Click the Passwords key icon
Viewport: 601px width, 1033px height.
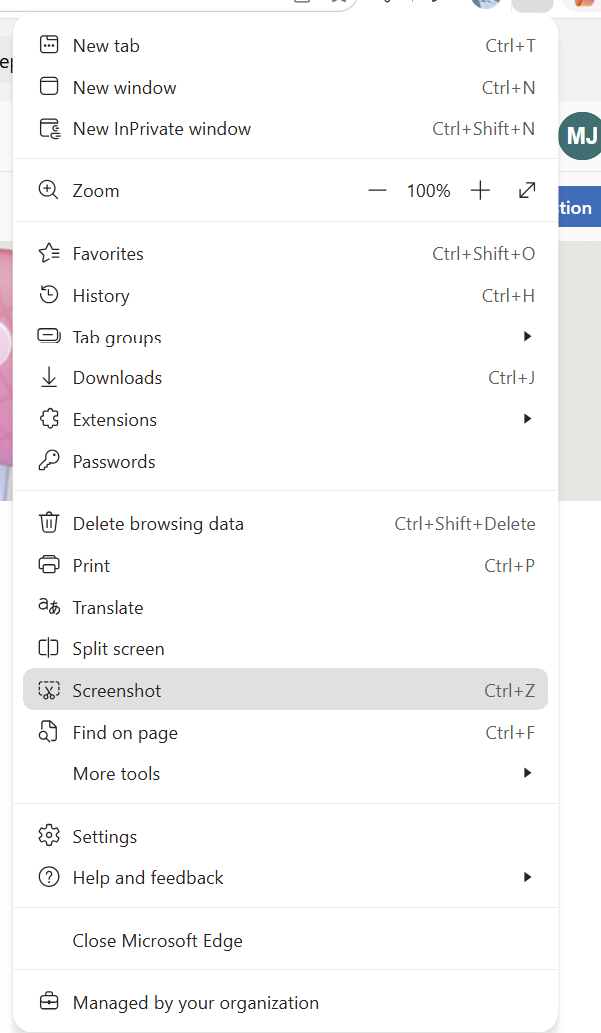(49, 461)
